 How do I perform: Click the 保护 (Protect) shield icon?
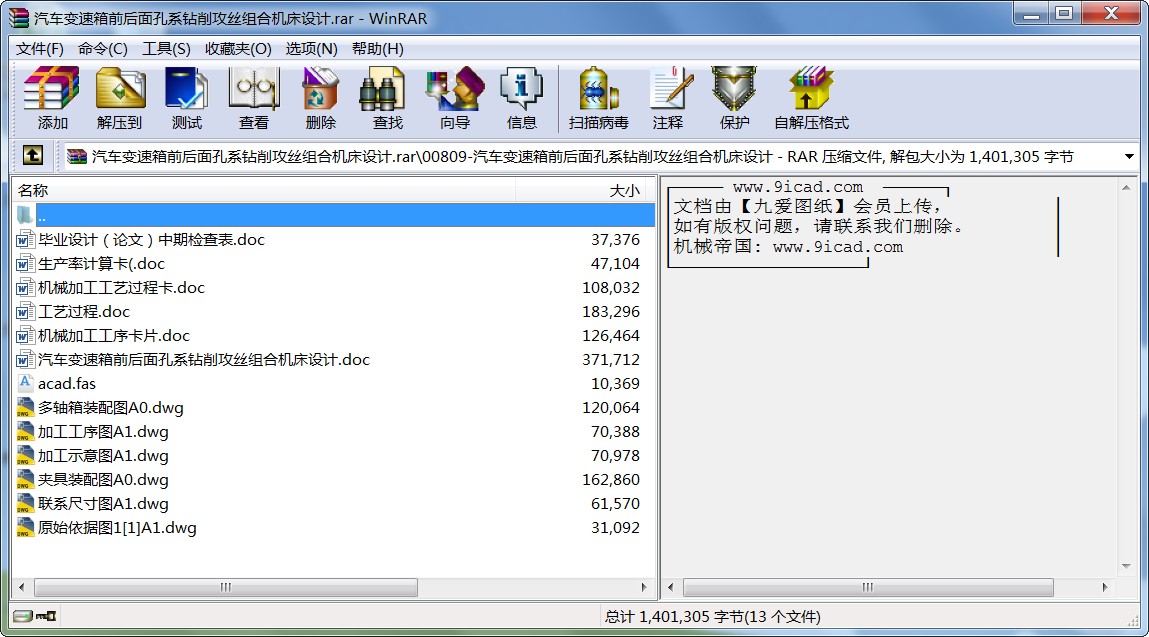pyautogui.click(x=734, y=98)
